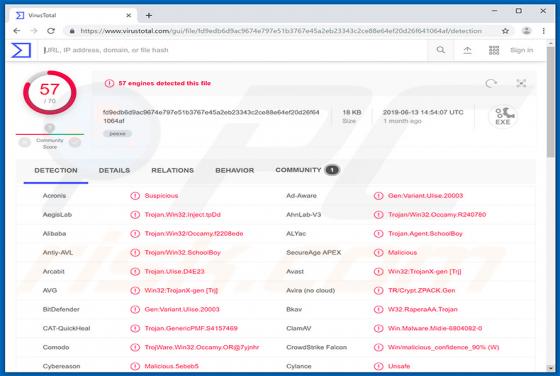Click ClamAV Win.Malware.Midie result

(435, 328)
